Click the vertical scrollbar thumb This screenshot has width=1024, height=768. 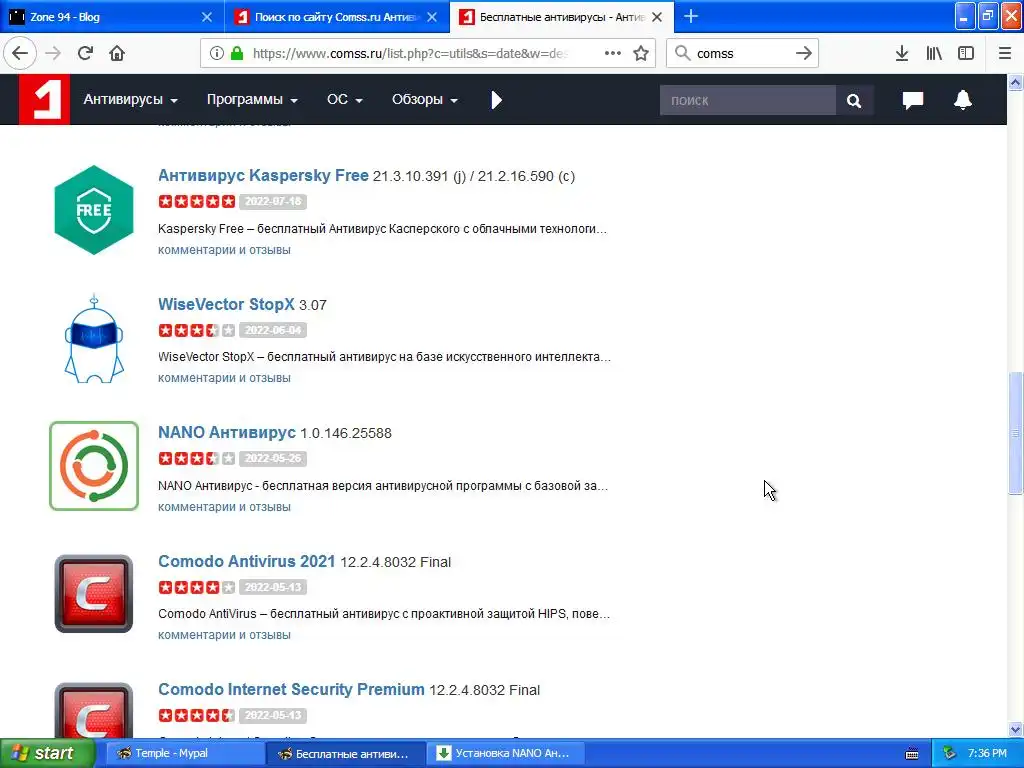1016,433
